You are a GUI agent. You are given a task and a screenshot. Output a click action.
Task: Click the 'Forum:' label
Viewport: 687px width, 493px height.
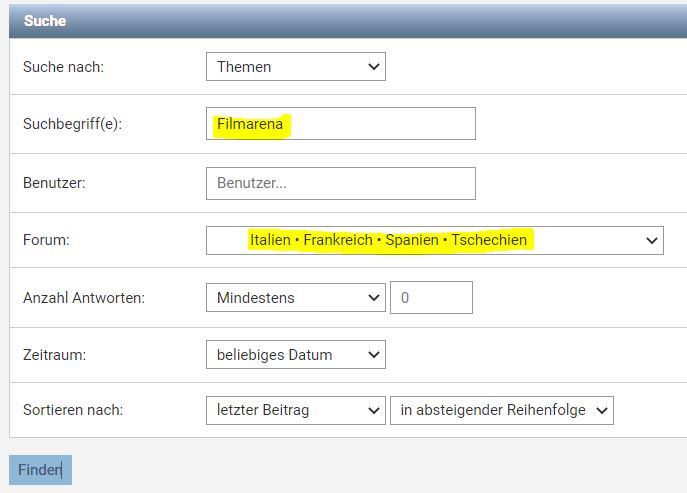(x=46, y=241)
